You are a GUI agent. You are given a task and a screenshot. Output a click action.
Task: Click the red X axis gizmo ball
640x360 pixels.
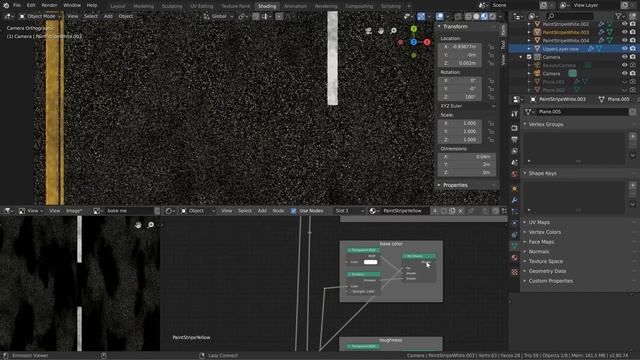(427, 42)
